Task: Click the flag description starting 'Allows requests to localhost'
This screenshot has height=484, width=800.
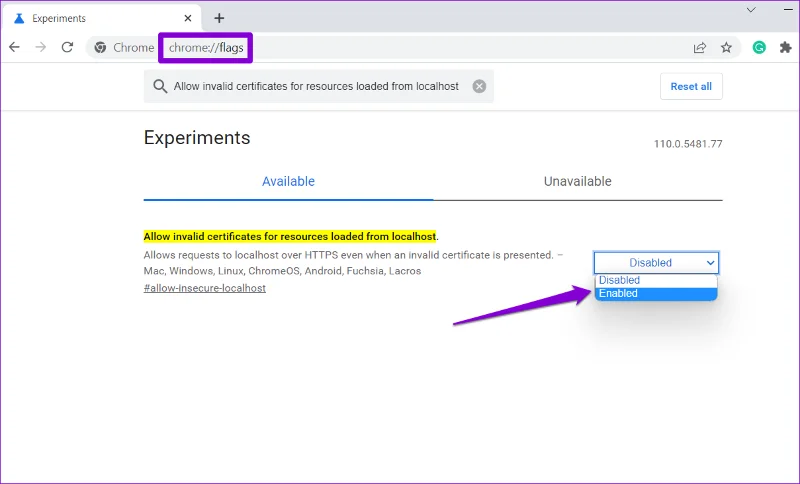Action: pos(353,263)
